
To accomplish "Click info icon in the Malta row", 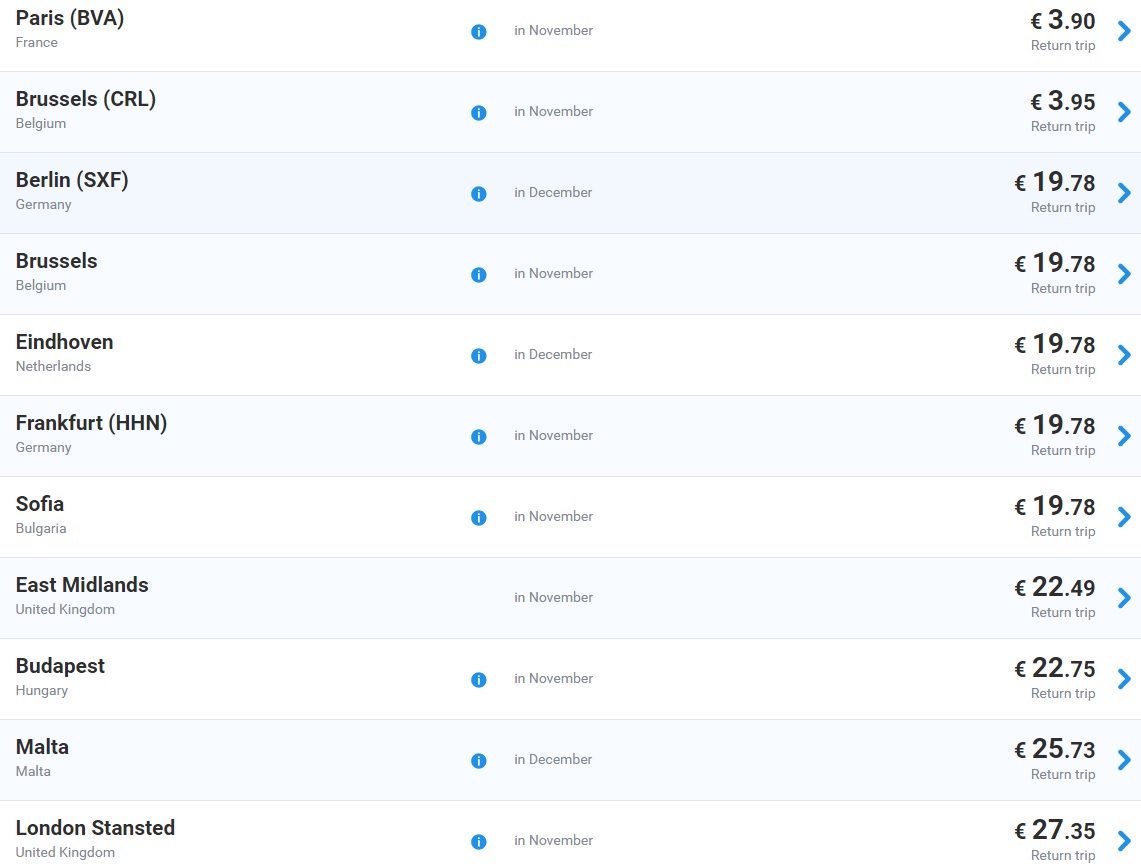I will pos(478,761).
